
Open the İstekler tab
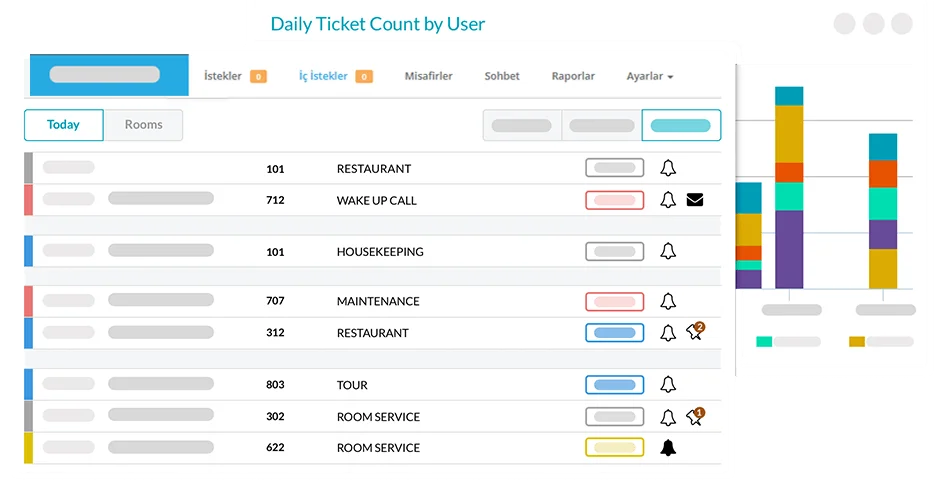click(223, 76)
